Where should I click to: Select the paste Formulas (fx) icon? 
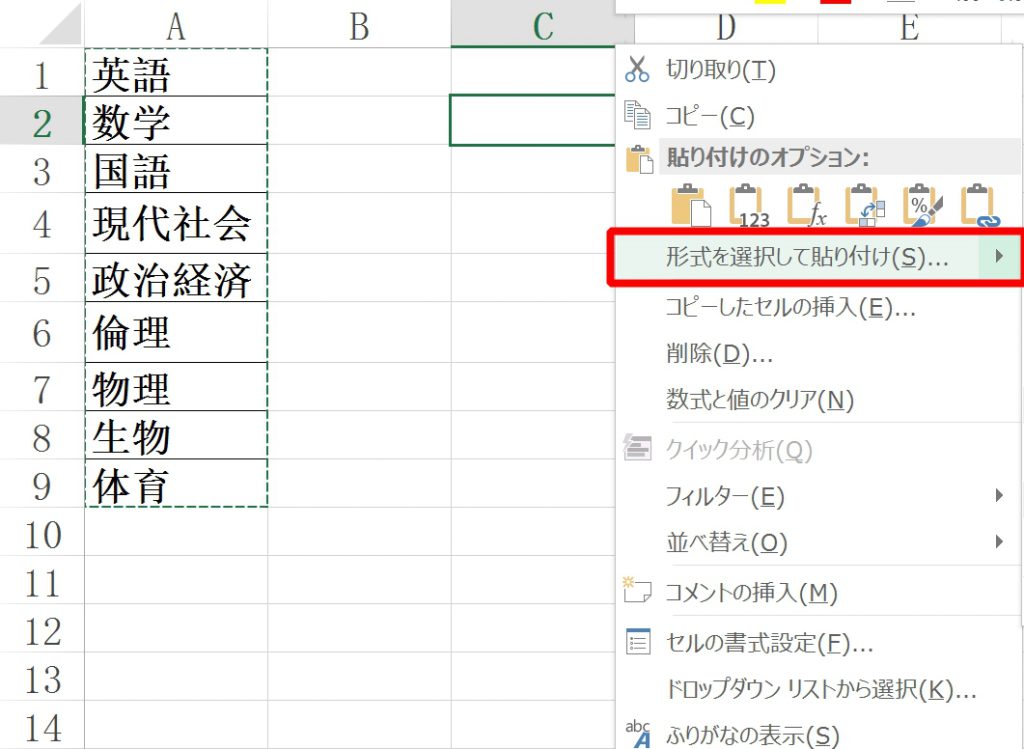(806, 205)
